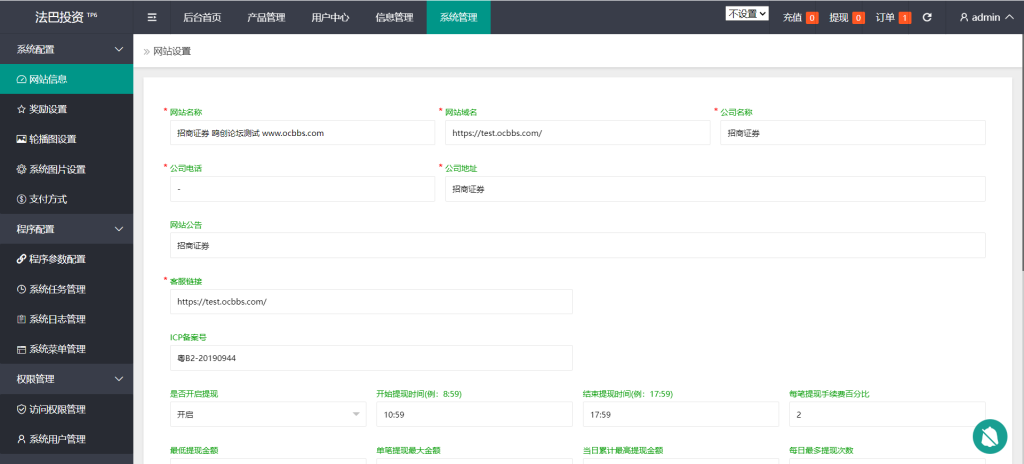Click the clipboard icon beside 系统日志管理
This screenshot has height=464, width=1024.
(22, 320)
